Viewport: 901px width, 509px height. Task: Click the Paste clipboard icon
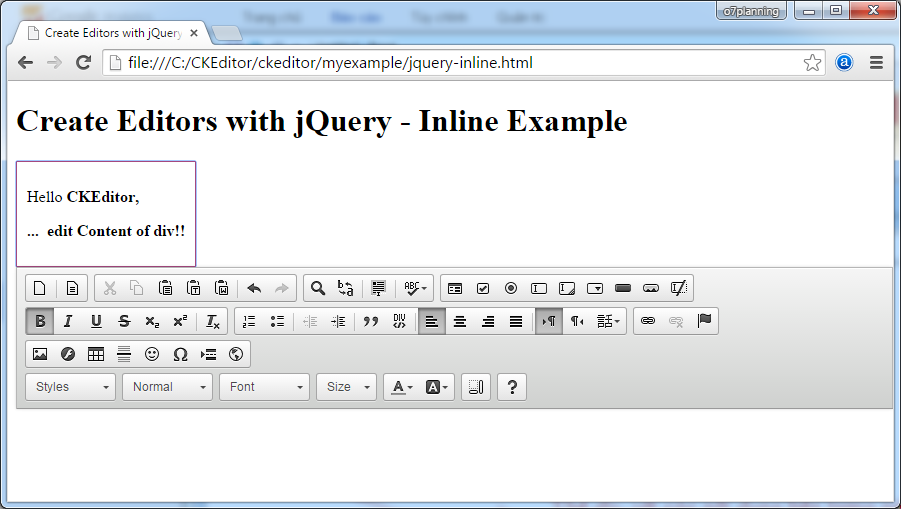pyautogui.click(x=165, y=288)
